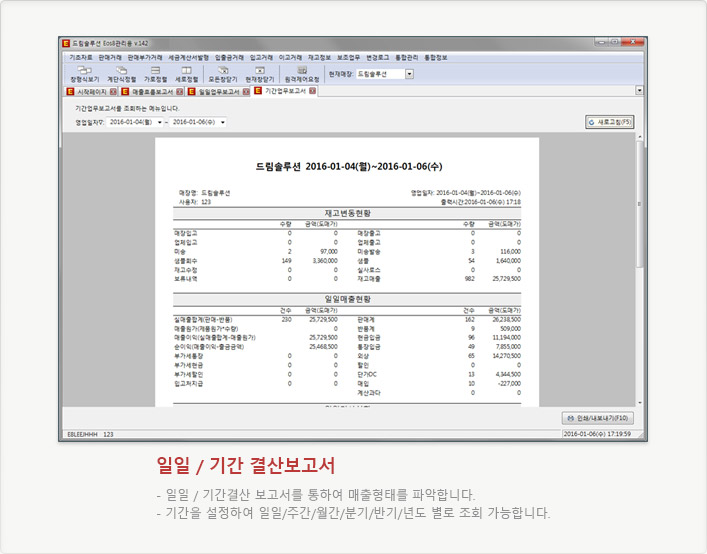Viewport: 707px width, 554px height.
Task: Open the 변경로그 menu
Action: click(x=377, y=58)
